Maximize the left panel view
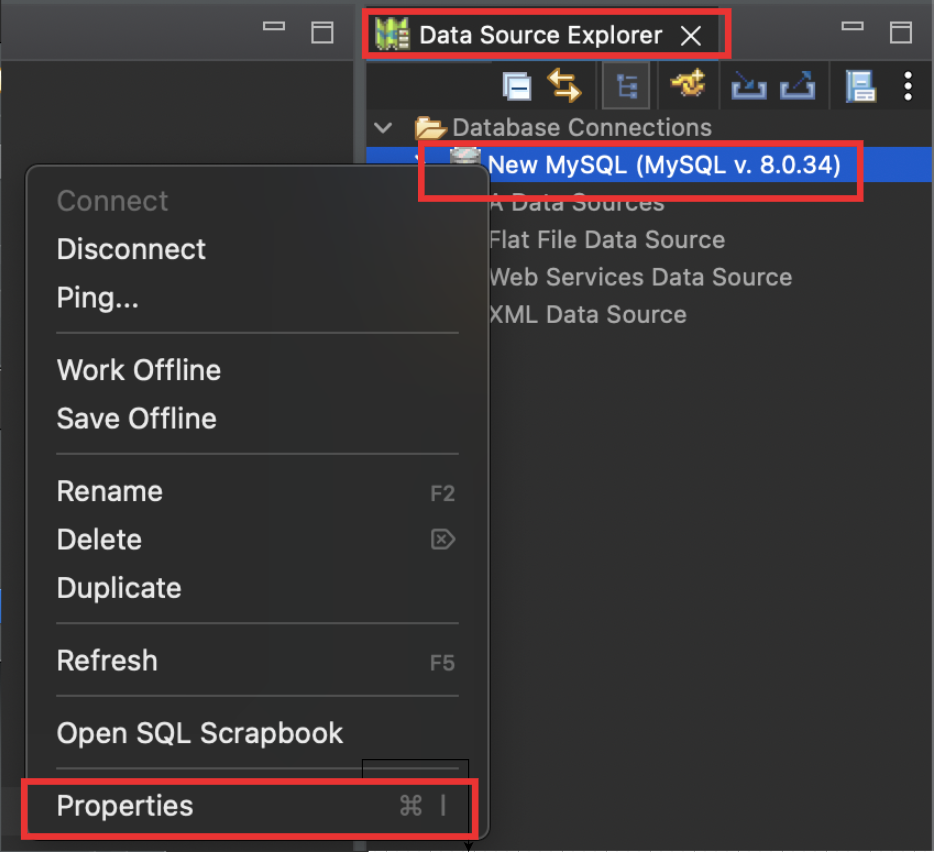934x852 pixels. [x=322, y=32]
